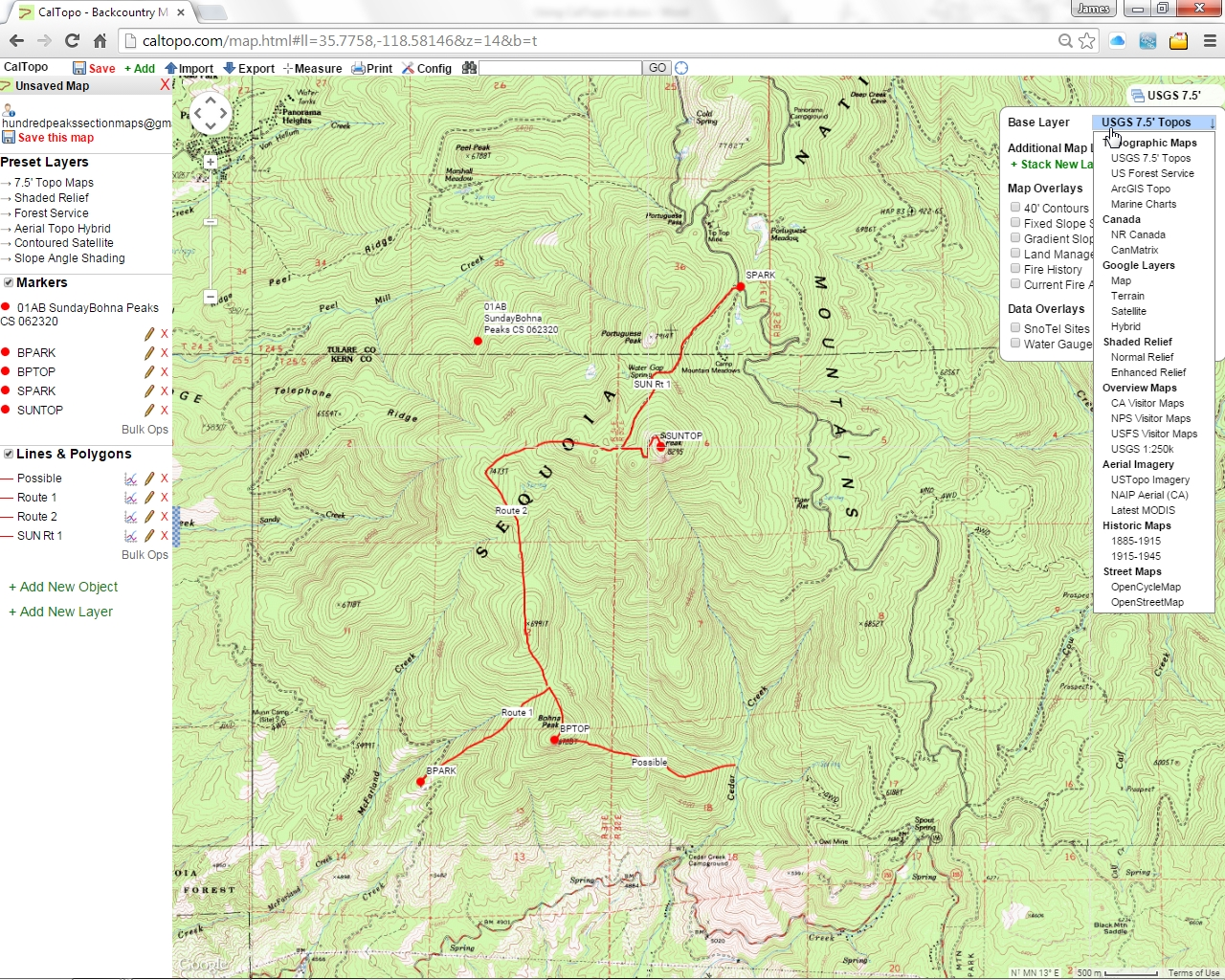Bookmark this page with the star icon

(1087, 40)
